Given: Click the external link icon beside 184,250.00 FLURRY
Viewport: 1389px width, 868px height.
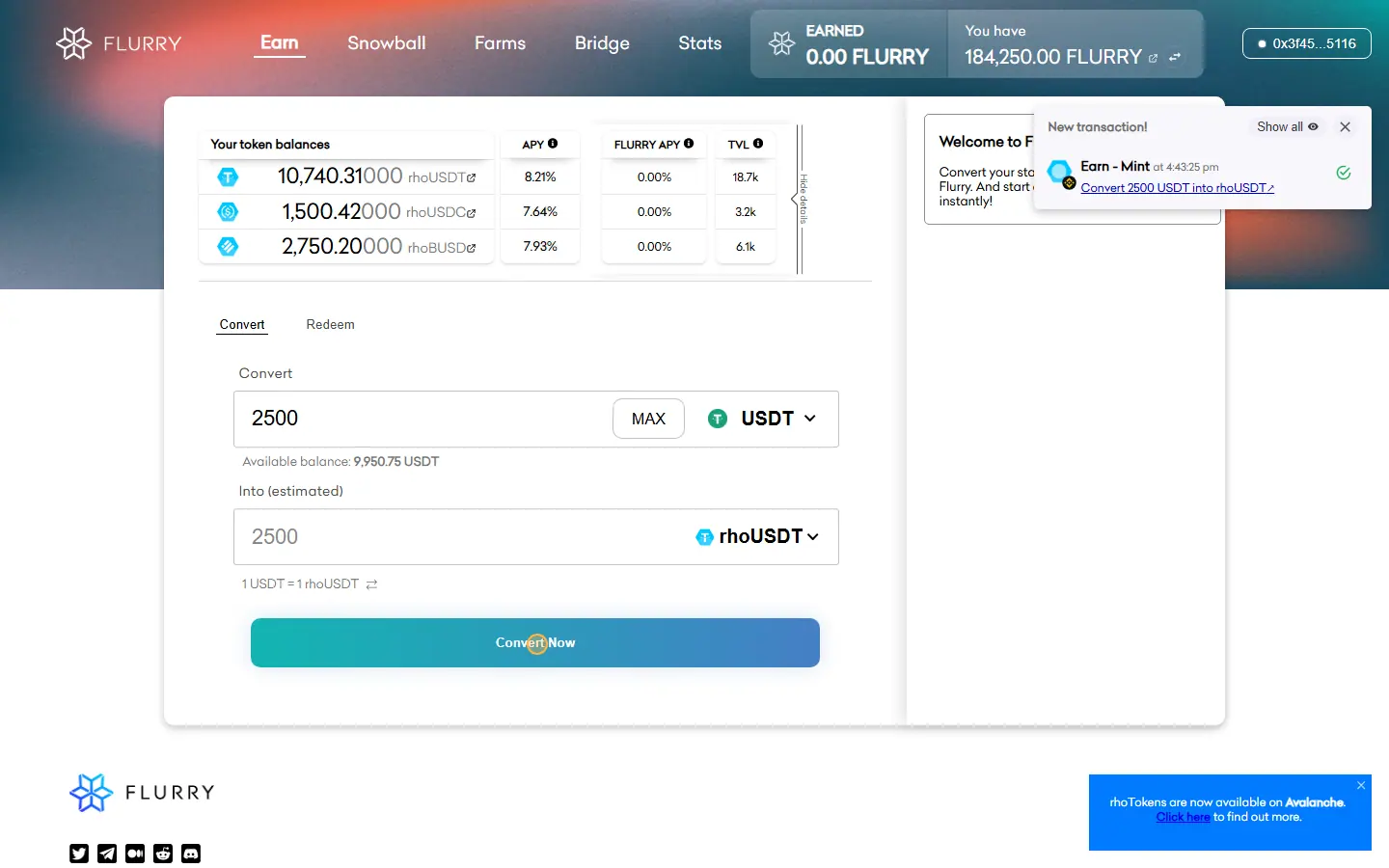Looking at the screenshot, I should 1153,58.
